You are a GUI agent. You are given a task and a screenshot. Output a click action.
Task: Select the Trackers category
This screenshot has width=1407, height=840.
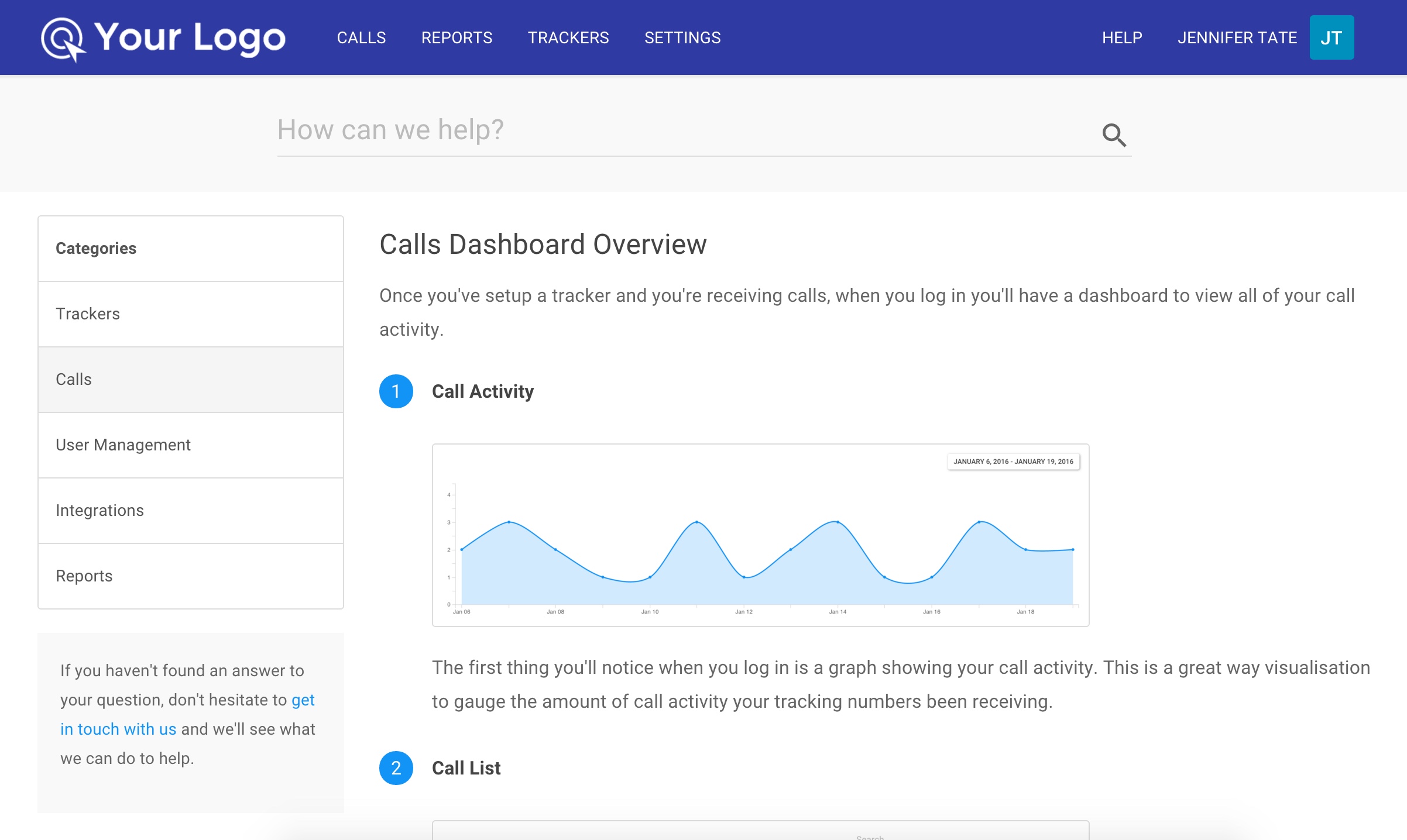(191, 314)
